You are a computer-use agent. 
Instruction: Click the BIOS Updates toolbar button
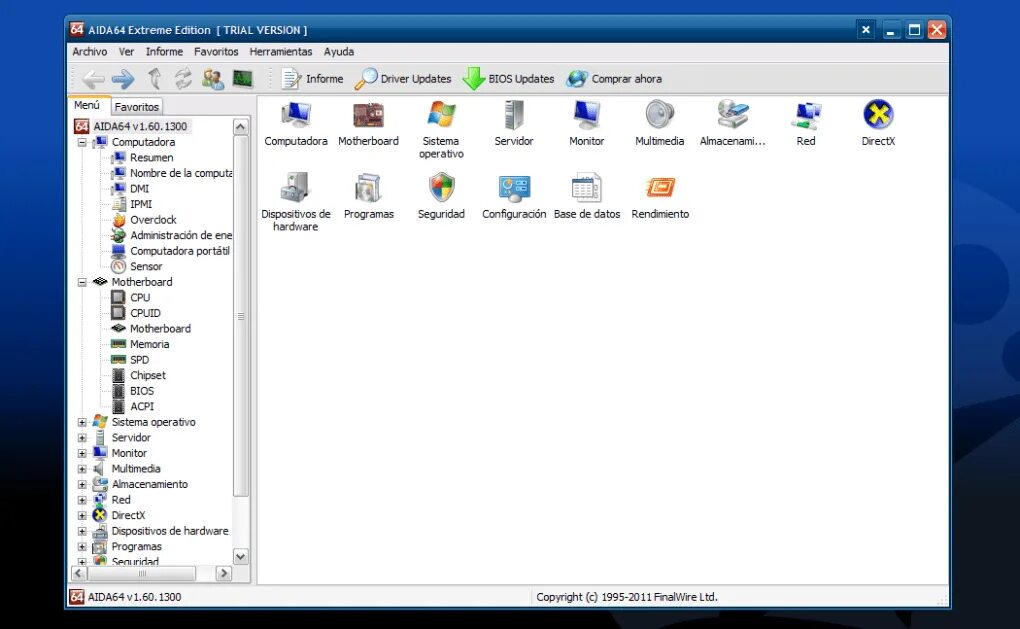[509, 79]
